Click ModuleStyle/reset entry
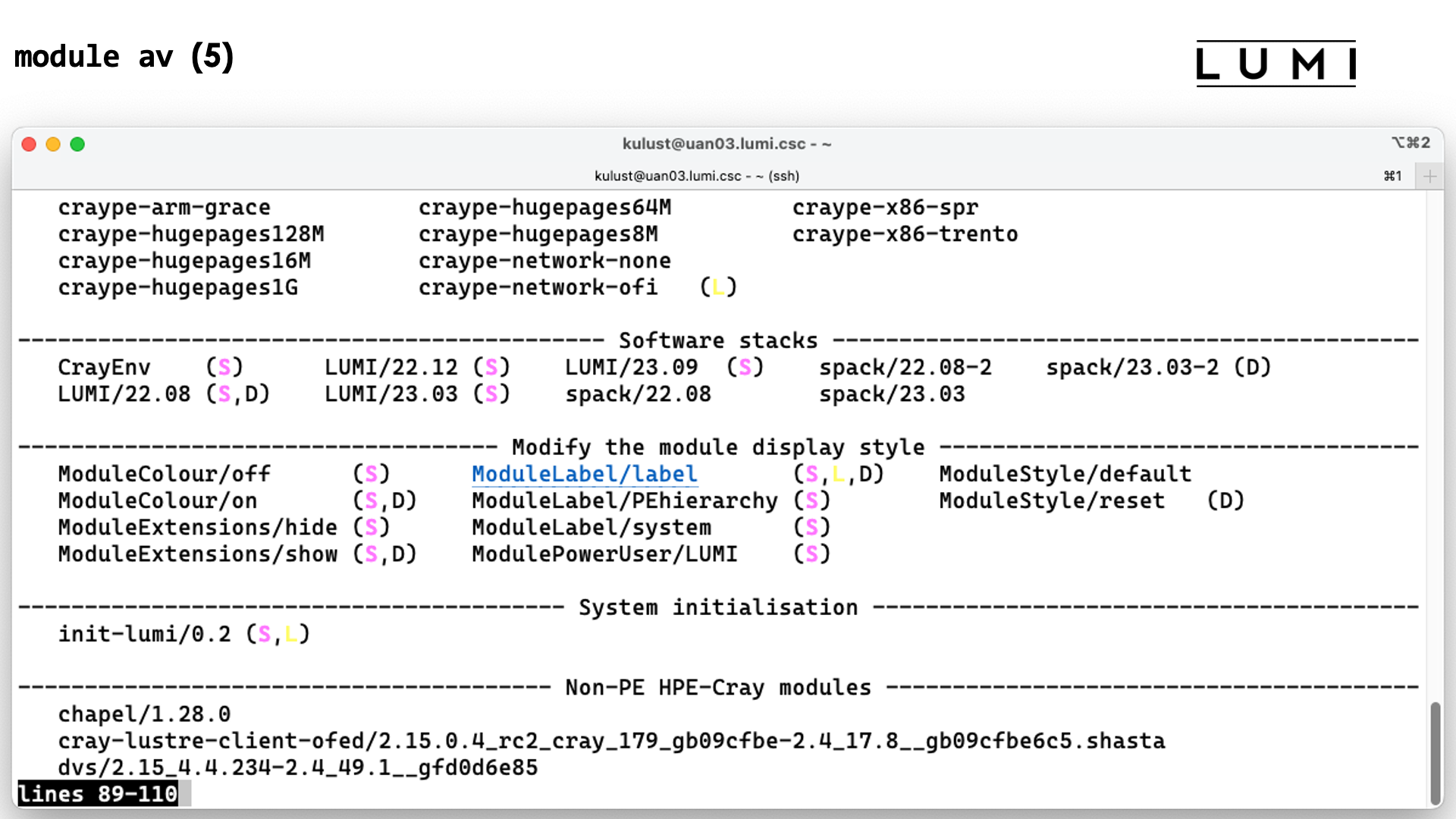 tap(1051, 500)
